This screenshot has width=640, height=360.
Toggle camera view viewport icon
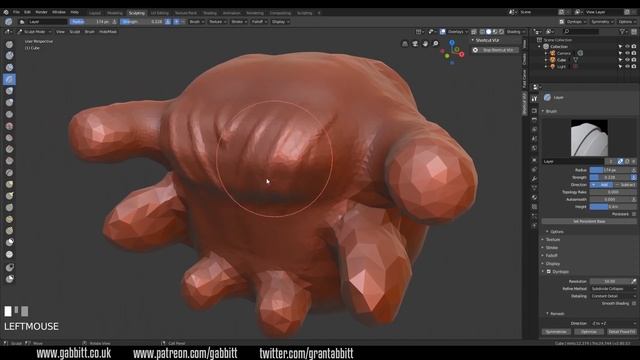tap(415, 44)
